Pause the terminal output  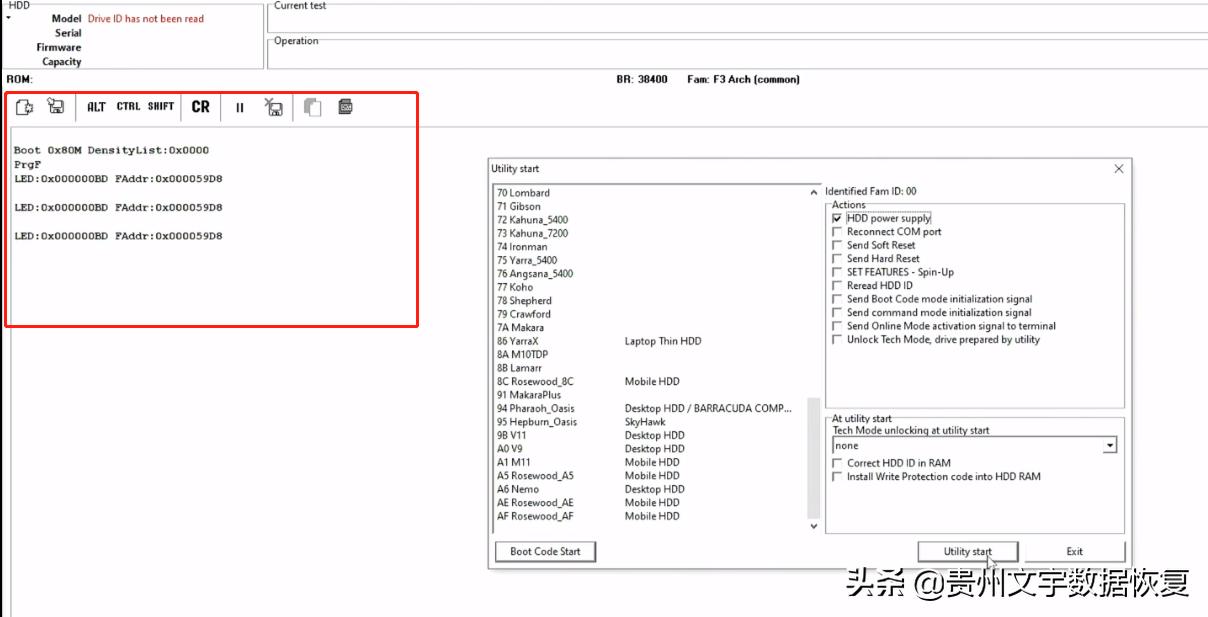[x=240, y=107]
